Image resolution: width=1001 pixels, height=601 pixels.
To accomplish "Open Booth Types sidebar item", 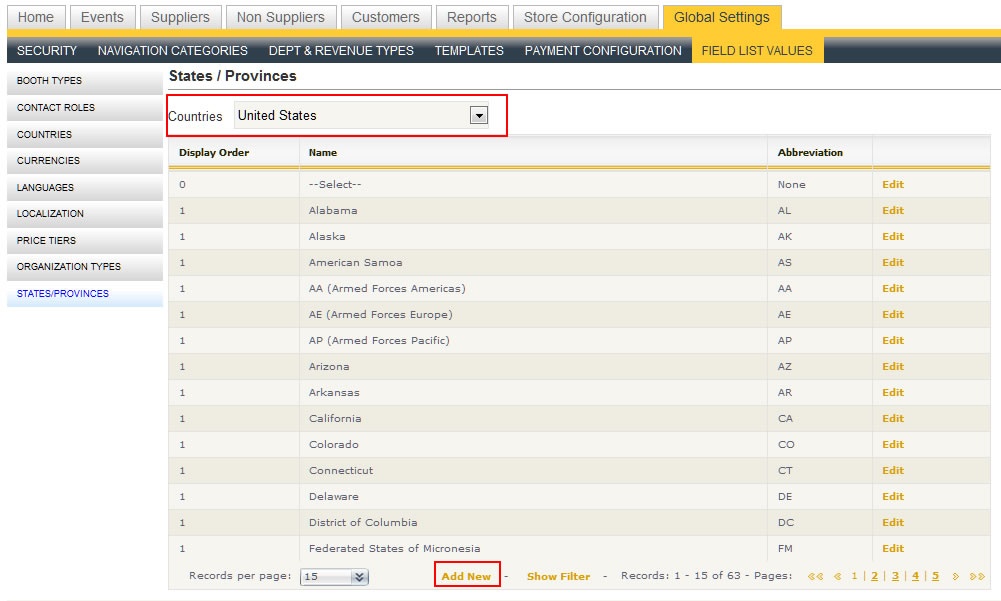I will click(x=49, y=81).
